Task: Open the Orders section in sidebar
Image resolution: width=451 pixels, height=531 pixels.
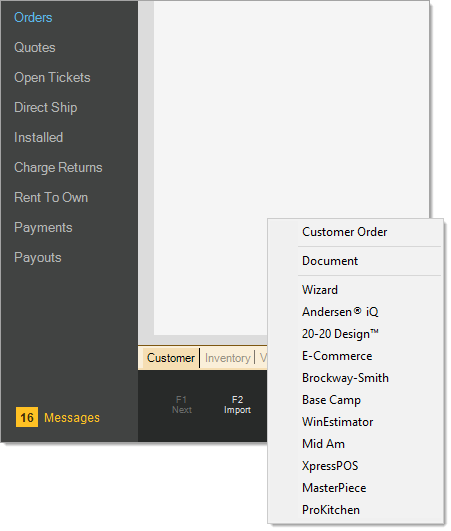Action: click(33, 18)
